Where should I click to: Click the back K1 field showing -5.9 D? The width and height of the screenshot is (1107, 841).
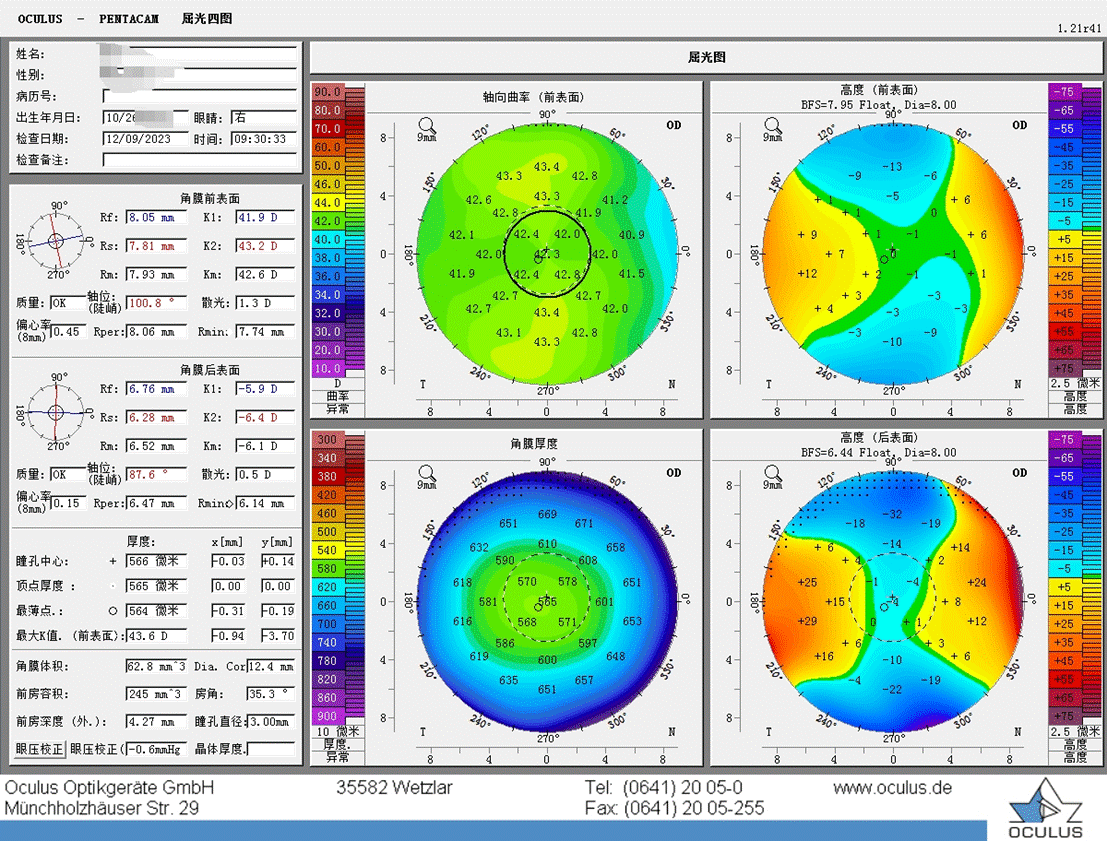click(x=265, y=389)
